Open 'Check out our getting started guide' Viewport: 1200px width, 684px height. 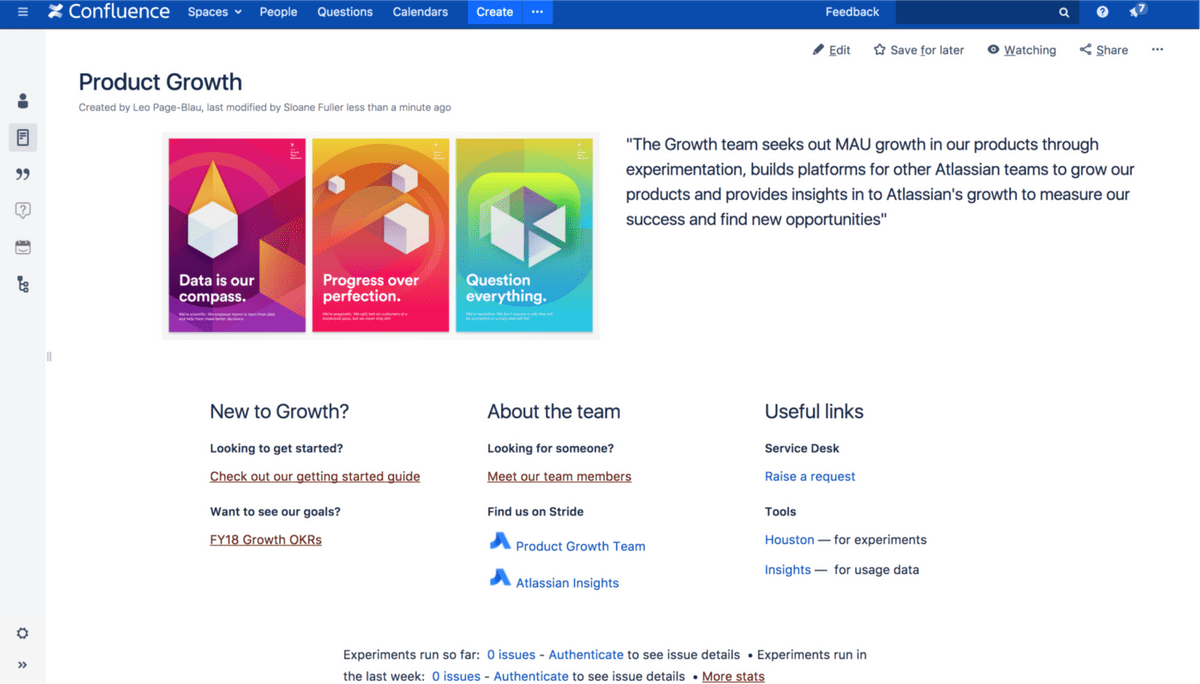(x=315, y=477)
